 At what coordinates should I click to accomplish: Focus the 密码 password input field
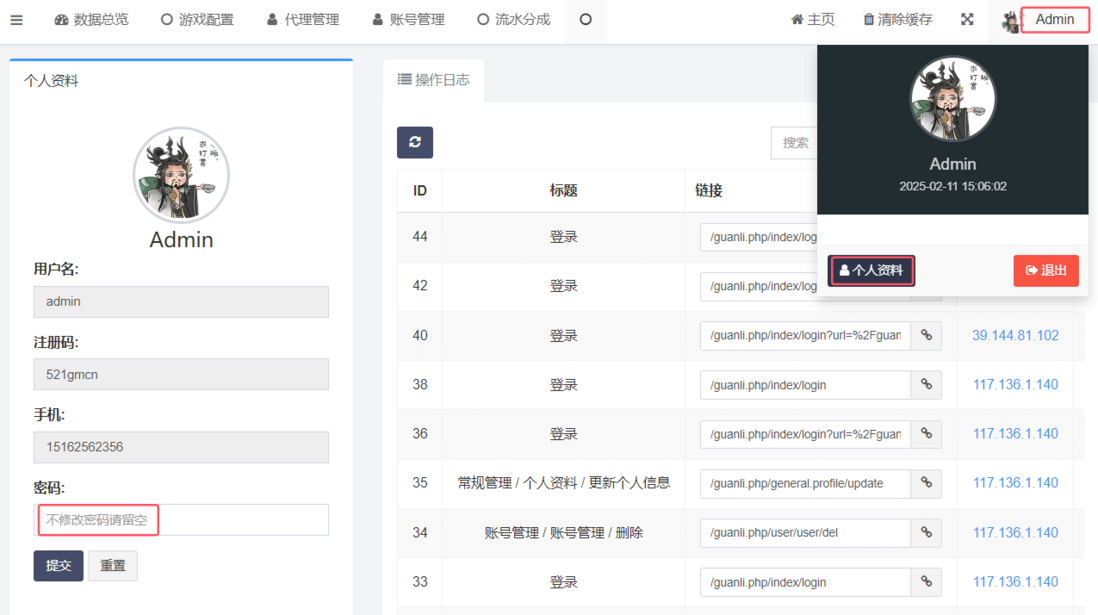(x=181, y=520)
